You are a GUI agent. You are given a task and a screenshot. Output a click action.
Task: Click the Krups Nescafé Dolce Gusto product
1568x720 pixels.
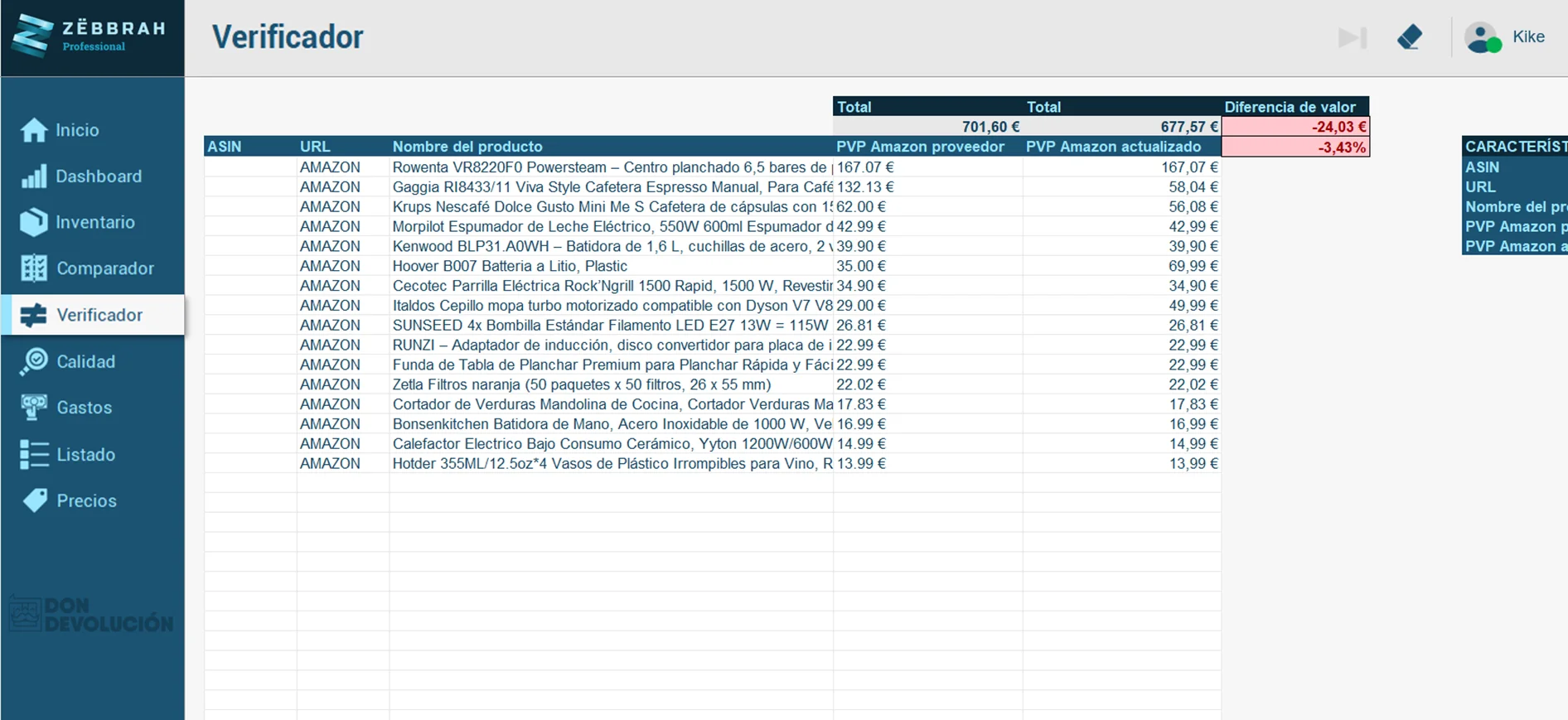tap(612, 207)
